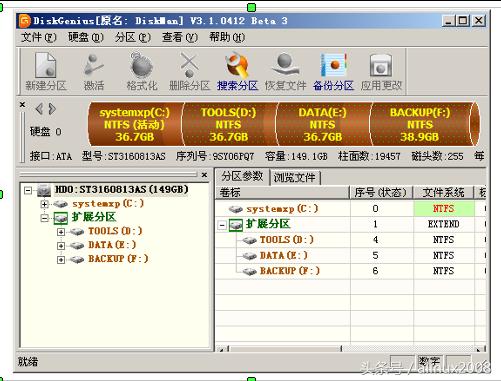501x381 pixels.
Task: Click the DiskGenius app icon in title bar
Action: pyautogui.click(x=25, y=21)
